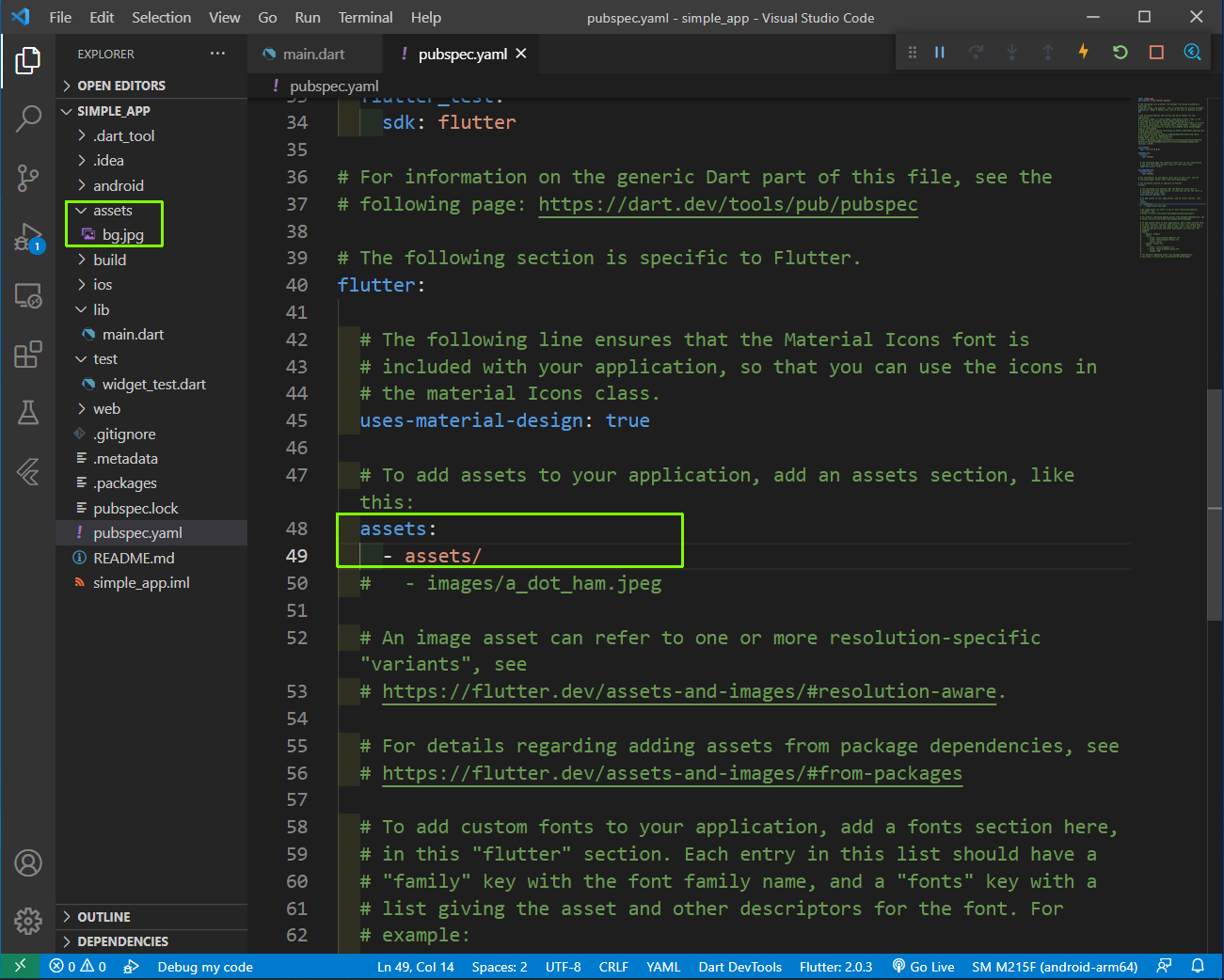Open Explorer more actions ellipsis
The width and height of the screenshot is (1224, 980).
click(x=217, y=54)
